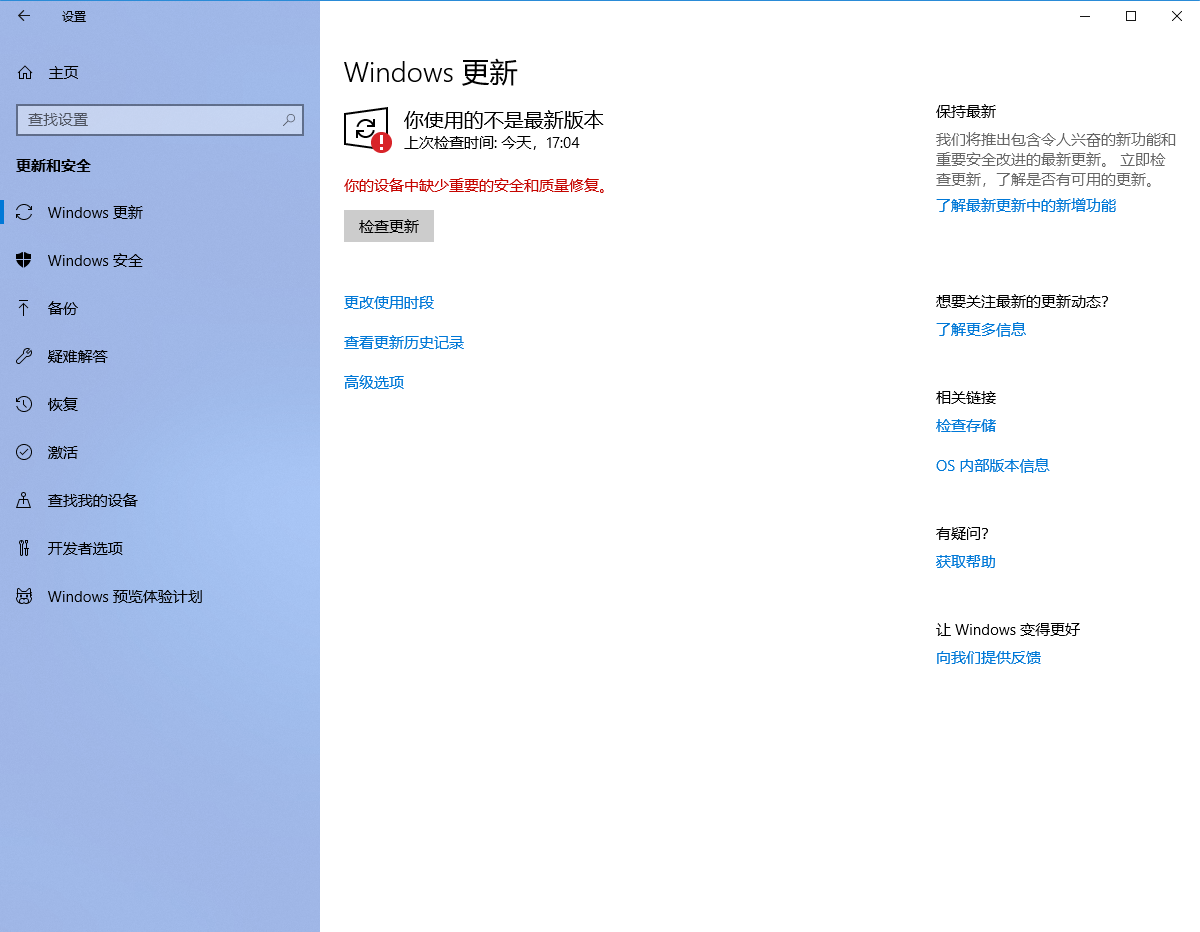Open Windows 预览体验计划 page
1200x932 pixels.
[x=160, y=596]
